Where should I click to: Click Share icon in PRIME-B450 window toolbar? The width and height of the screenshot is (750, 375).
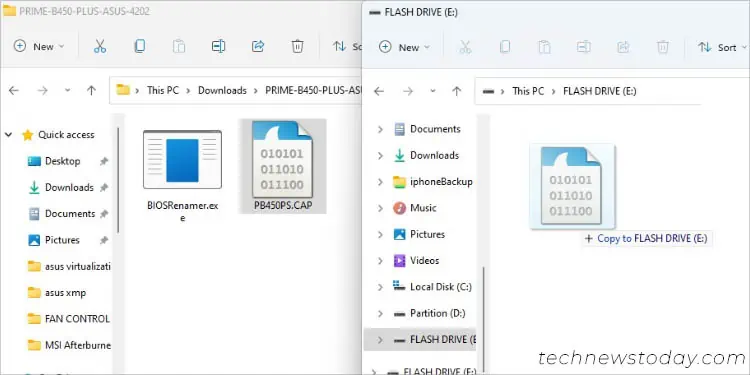tap(258, 46)
